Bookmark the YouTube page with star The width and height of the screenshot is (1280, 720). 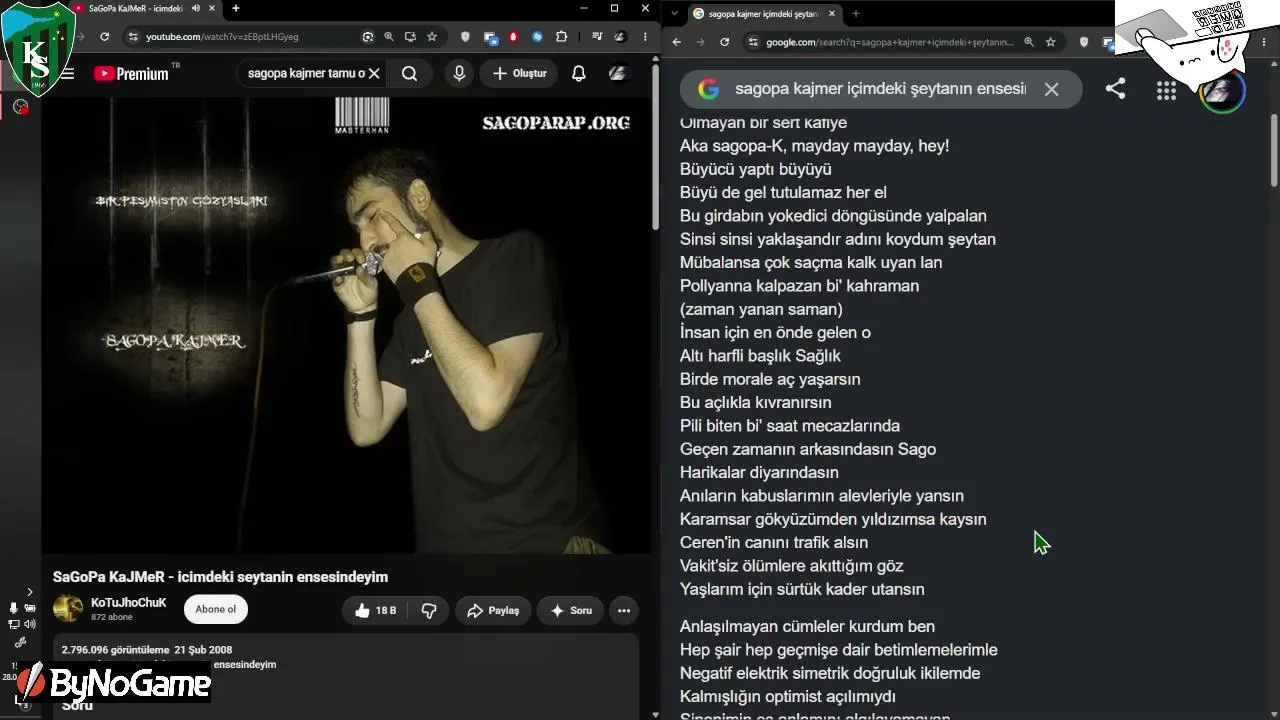432,37
